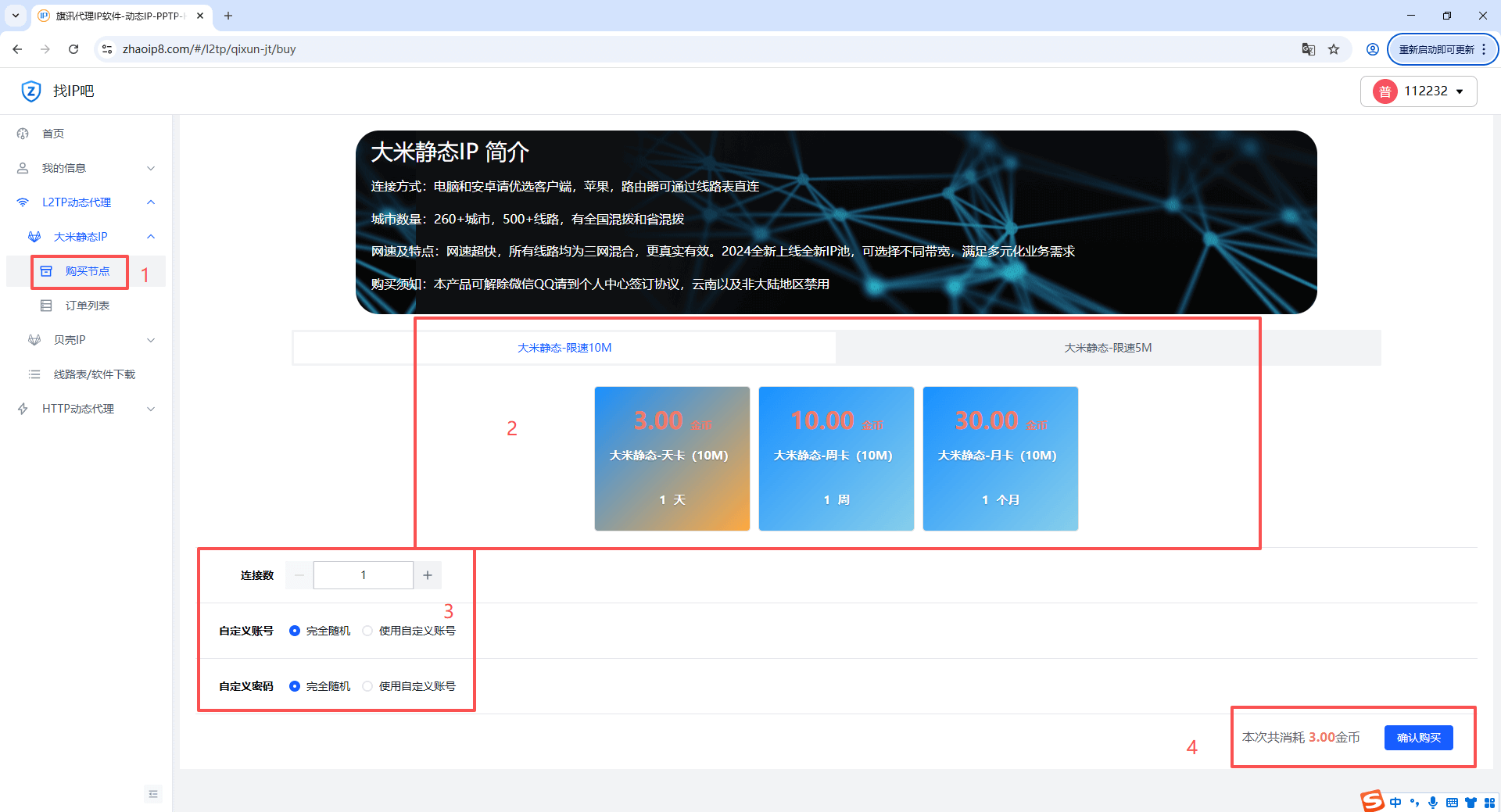Open the 购买节点 menu item
The height and width of the screenshot is (812, 1501).
[x=86, y=271]
